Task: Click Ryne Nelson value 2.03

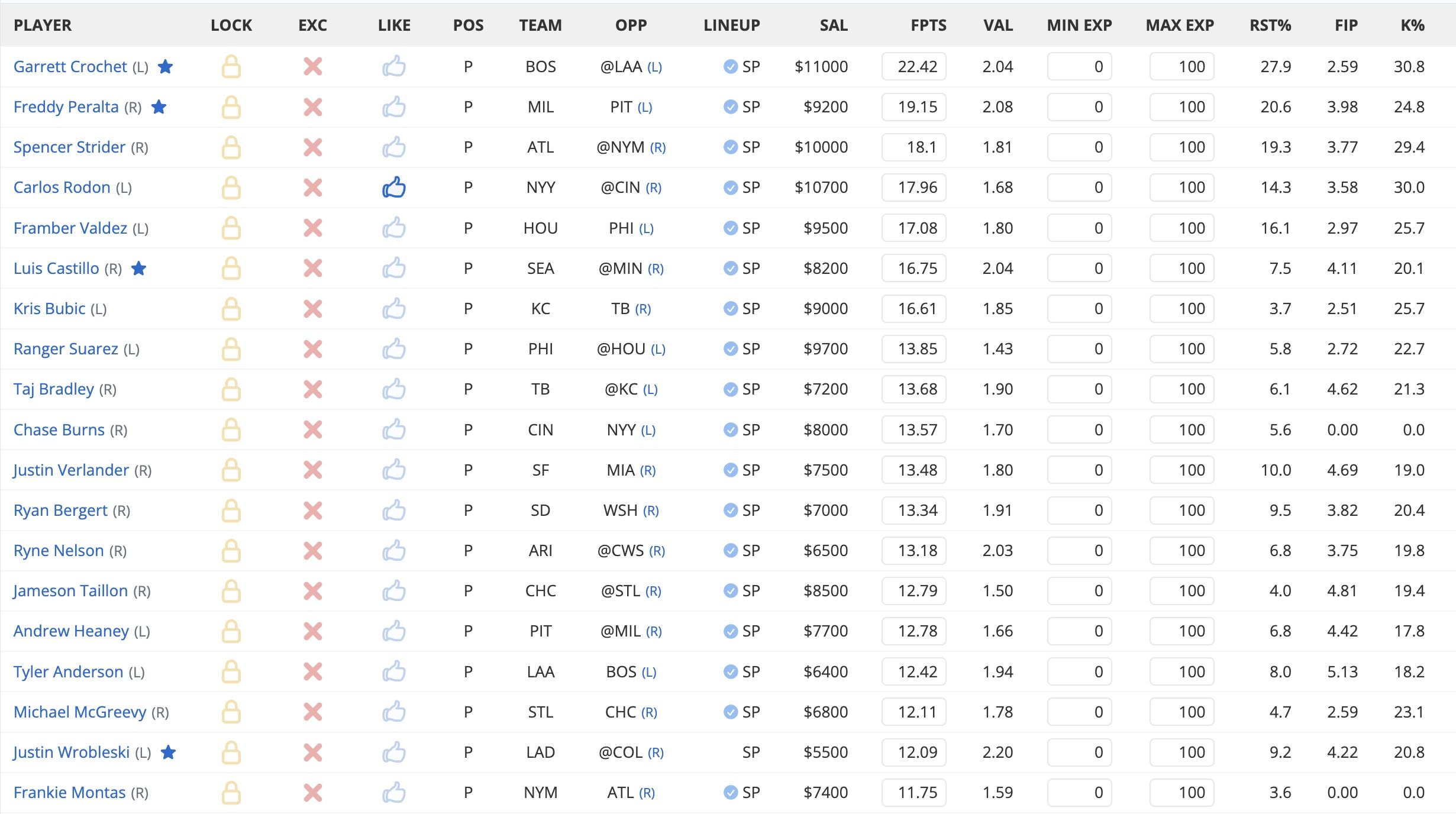Action: [997, 551]
